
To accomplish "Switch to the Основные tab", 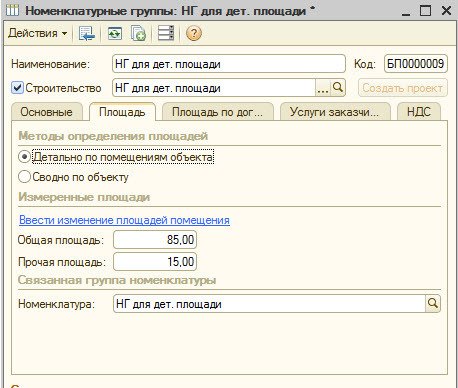I will click(x=47, y=112).
